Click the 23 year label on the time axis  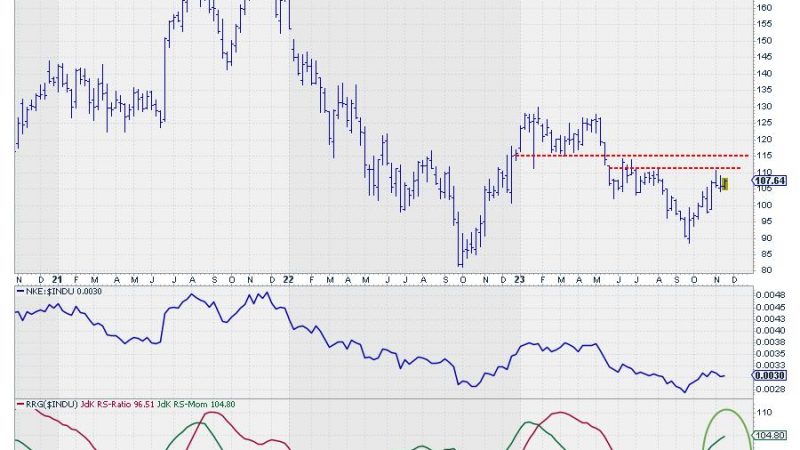pyautogui.click(x=519, y=280)
